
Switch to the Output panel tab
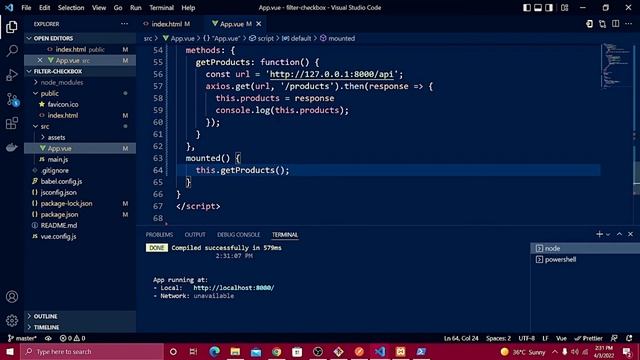coord(195,235)
